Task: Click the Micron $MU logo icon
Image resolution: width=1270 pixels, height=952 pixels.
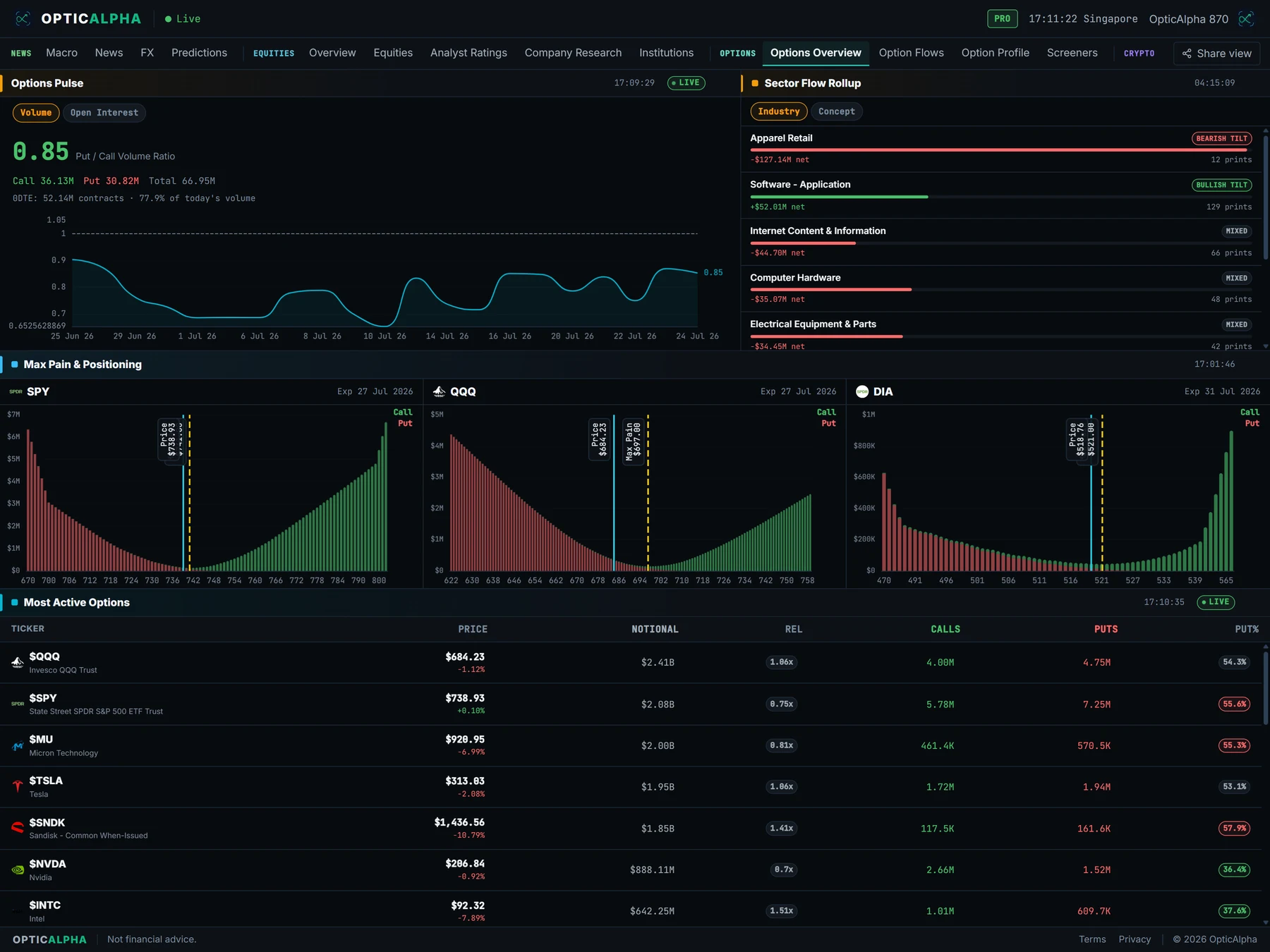Action: click(18, 745)
